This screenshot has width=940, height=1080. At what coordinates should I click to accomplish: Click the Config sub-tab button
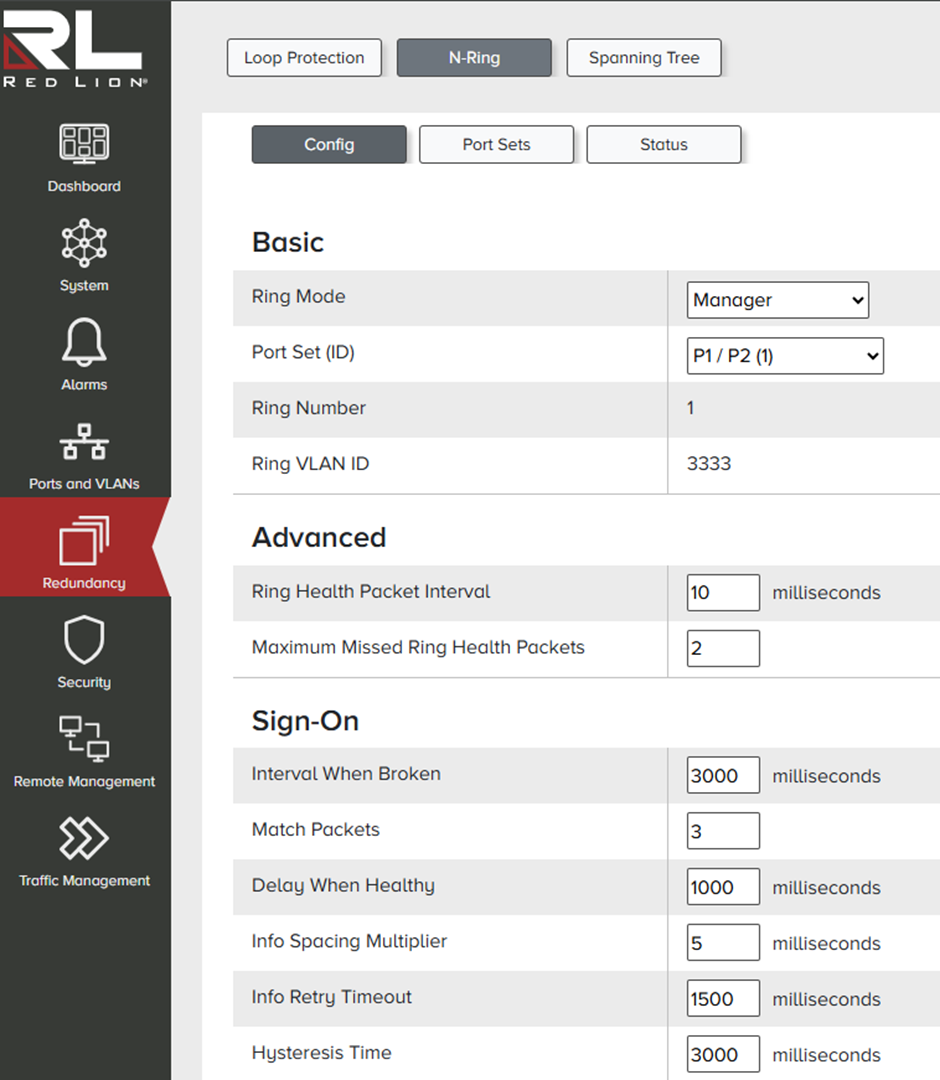tap(329, 145)
